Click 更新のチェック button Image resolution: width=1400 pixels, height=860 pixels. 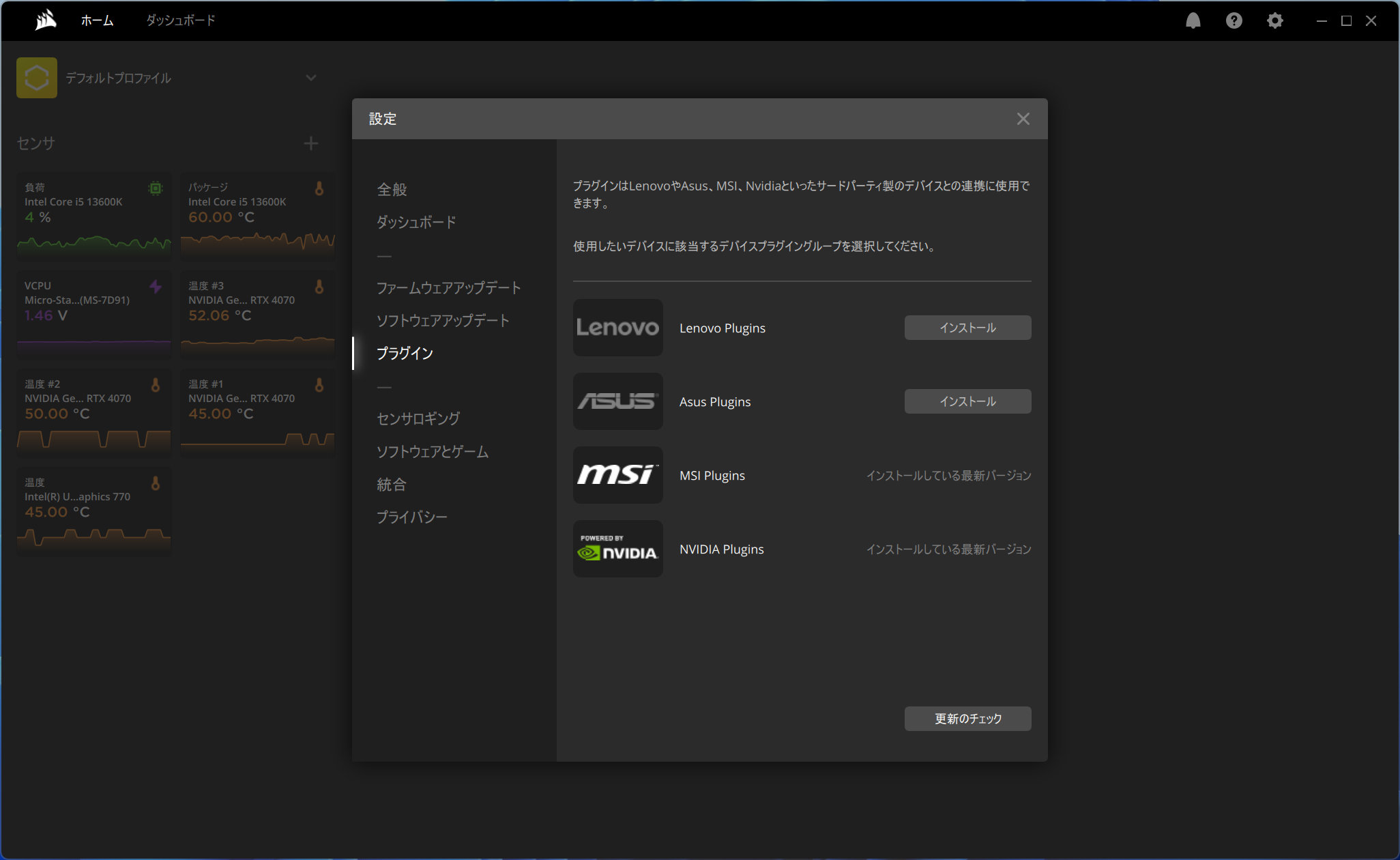point(967,719)
